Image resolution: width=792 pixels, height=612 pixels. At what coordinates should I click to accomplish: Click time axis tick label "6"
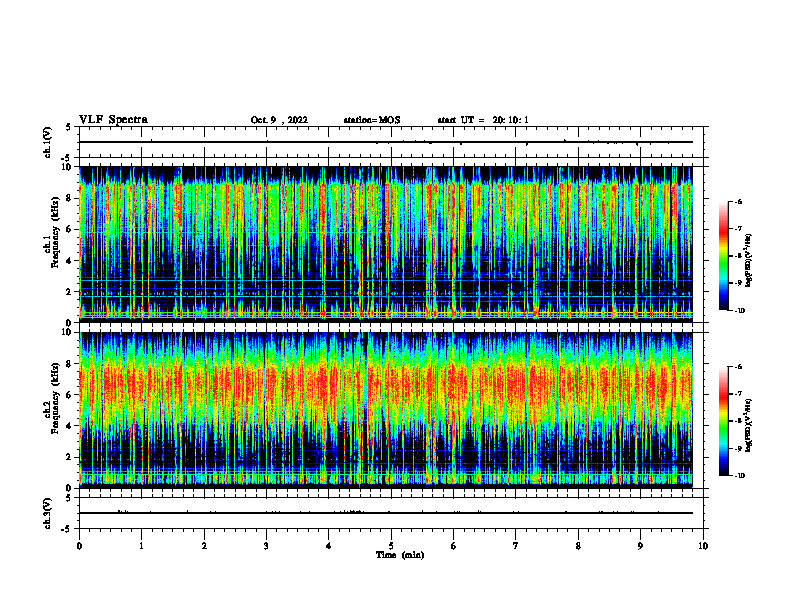454,546
